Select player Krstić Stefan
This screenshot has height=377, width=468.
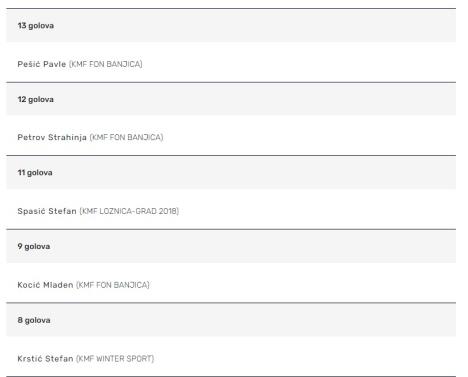tap(45, 359)
